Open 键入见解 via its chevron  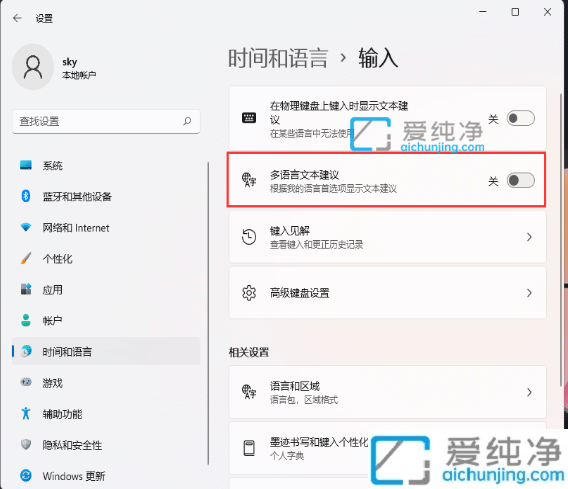point(529,237)
